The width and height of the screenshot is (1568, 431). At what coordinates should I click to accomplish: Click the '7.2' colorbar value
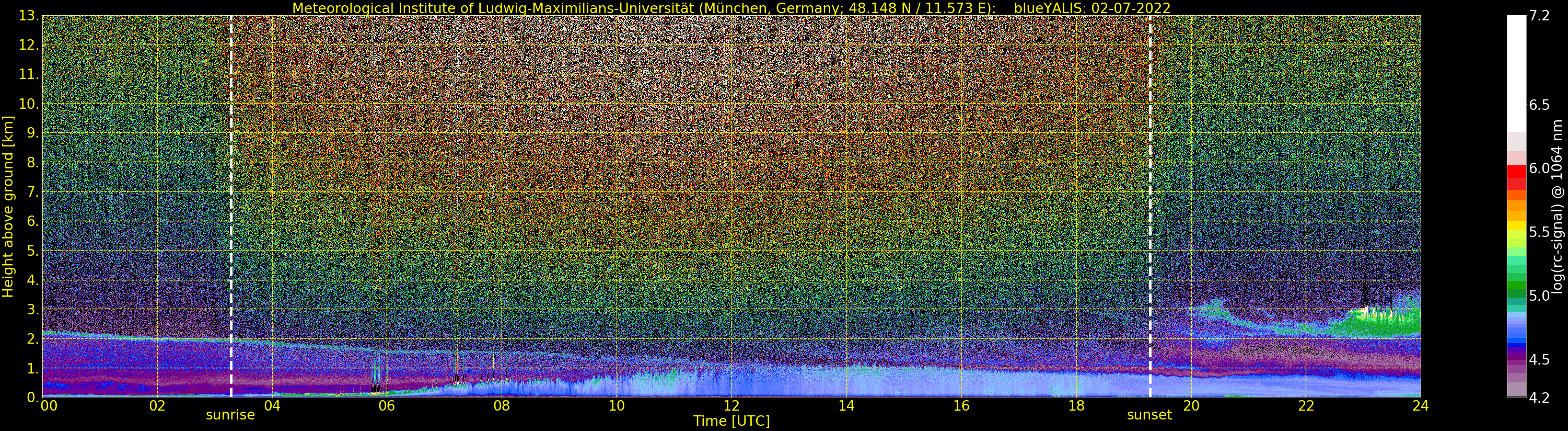click(x=1539, y=16)
